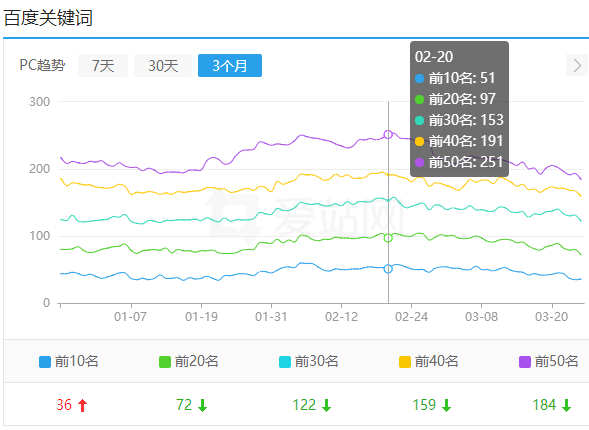Click the 01-07 x-axis date label
The height and width of the screenshot is (430, 589).
pyautogui.click(x=130, y=317)
